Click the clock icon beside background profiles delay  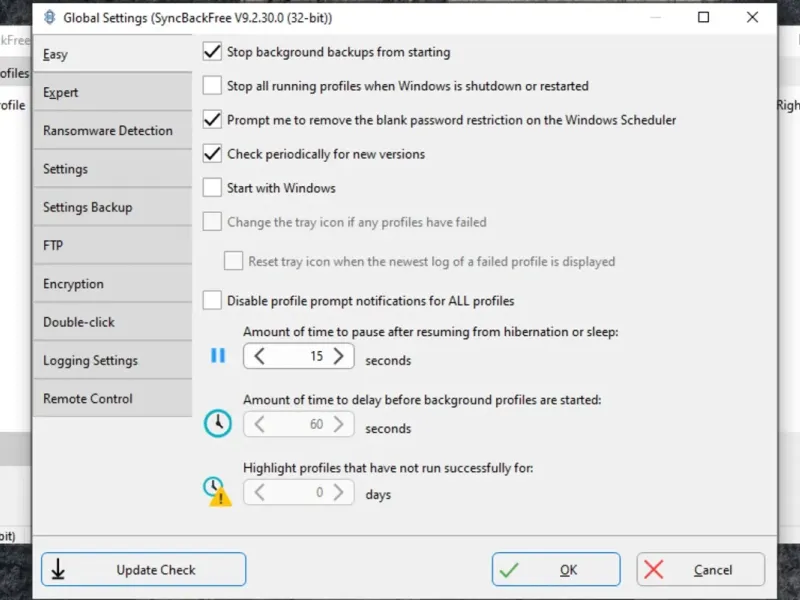[218, 423]
